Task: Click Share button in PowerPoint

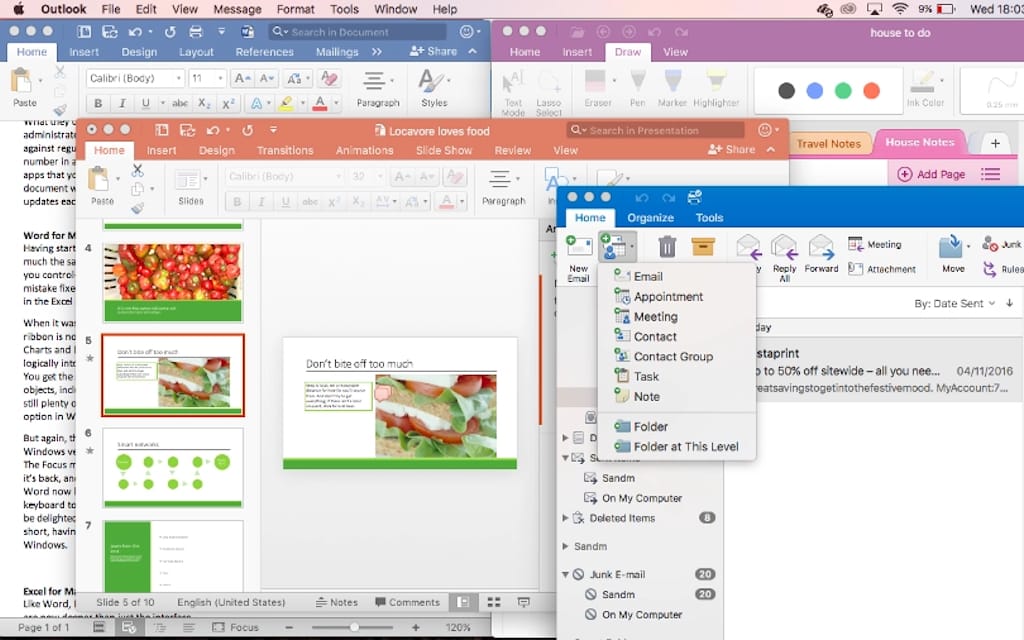Action: 731,150
